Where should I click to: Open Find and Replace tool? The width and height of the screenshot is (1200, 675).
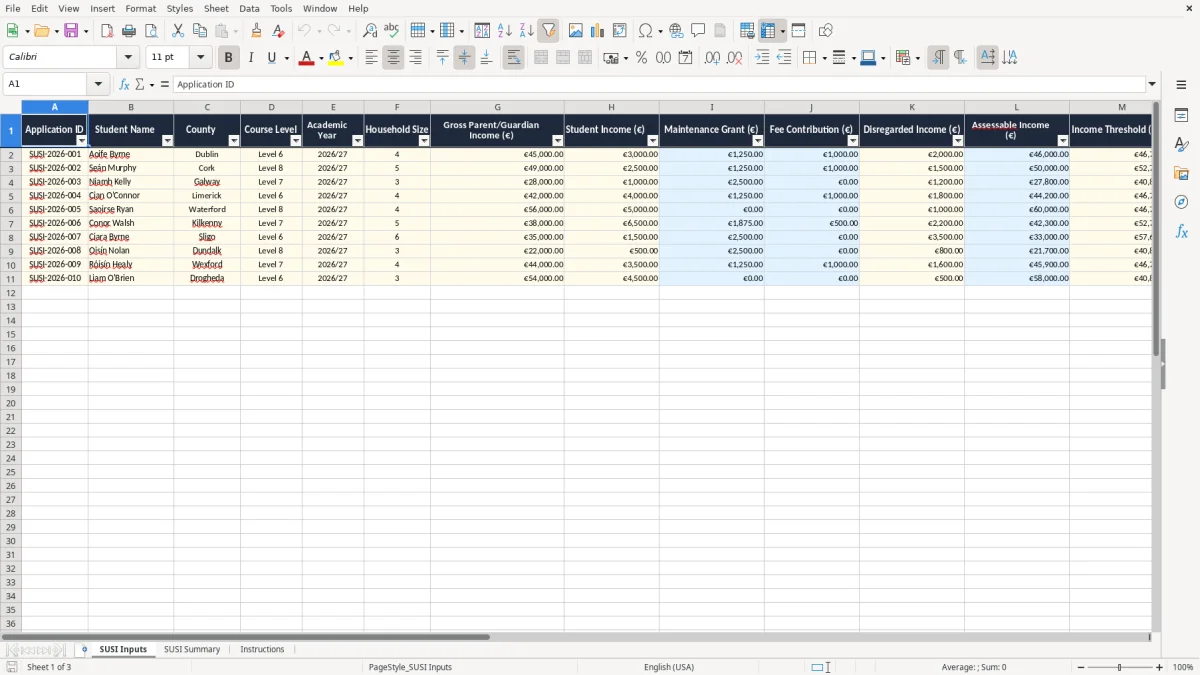click(x=370, y=31)
